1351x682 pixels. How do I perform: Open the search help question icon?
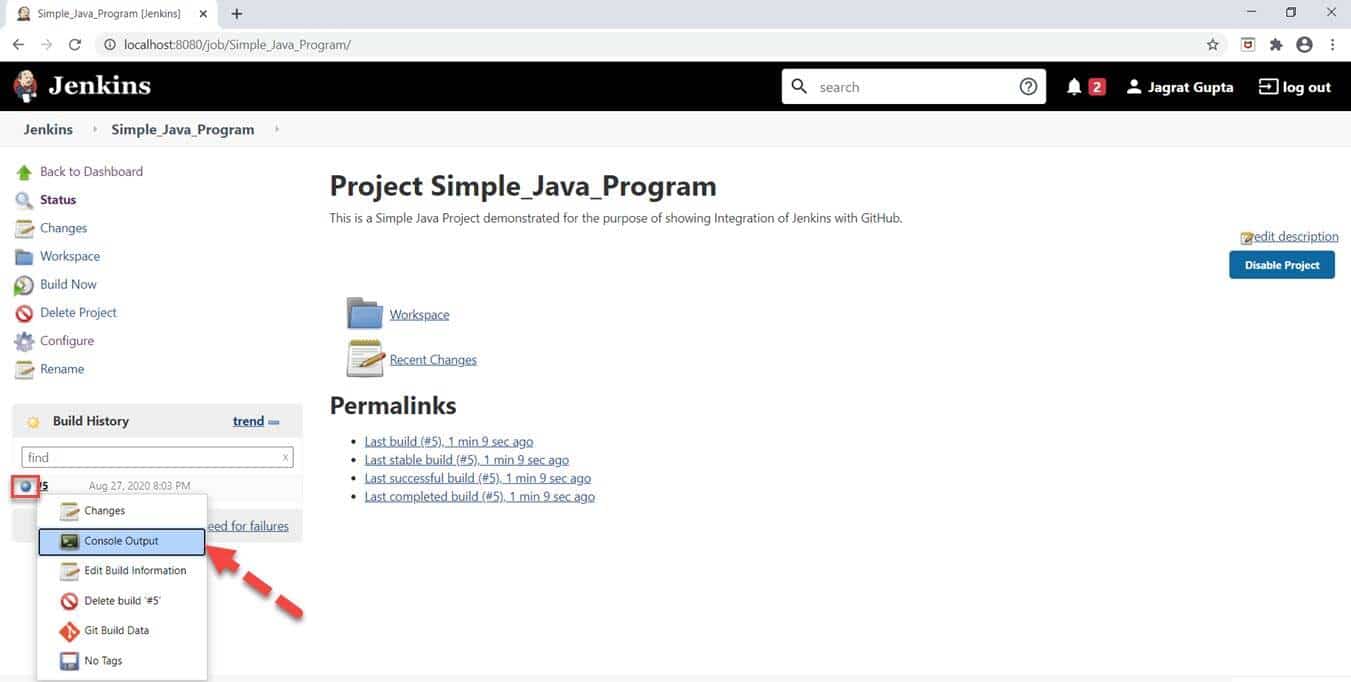(x=1028, y=87)
